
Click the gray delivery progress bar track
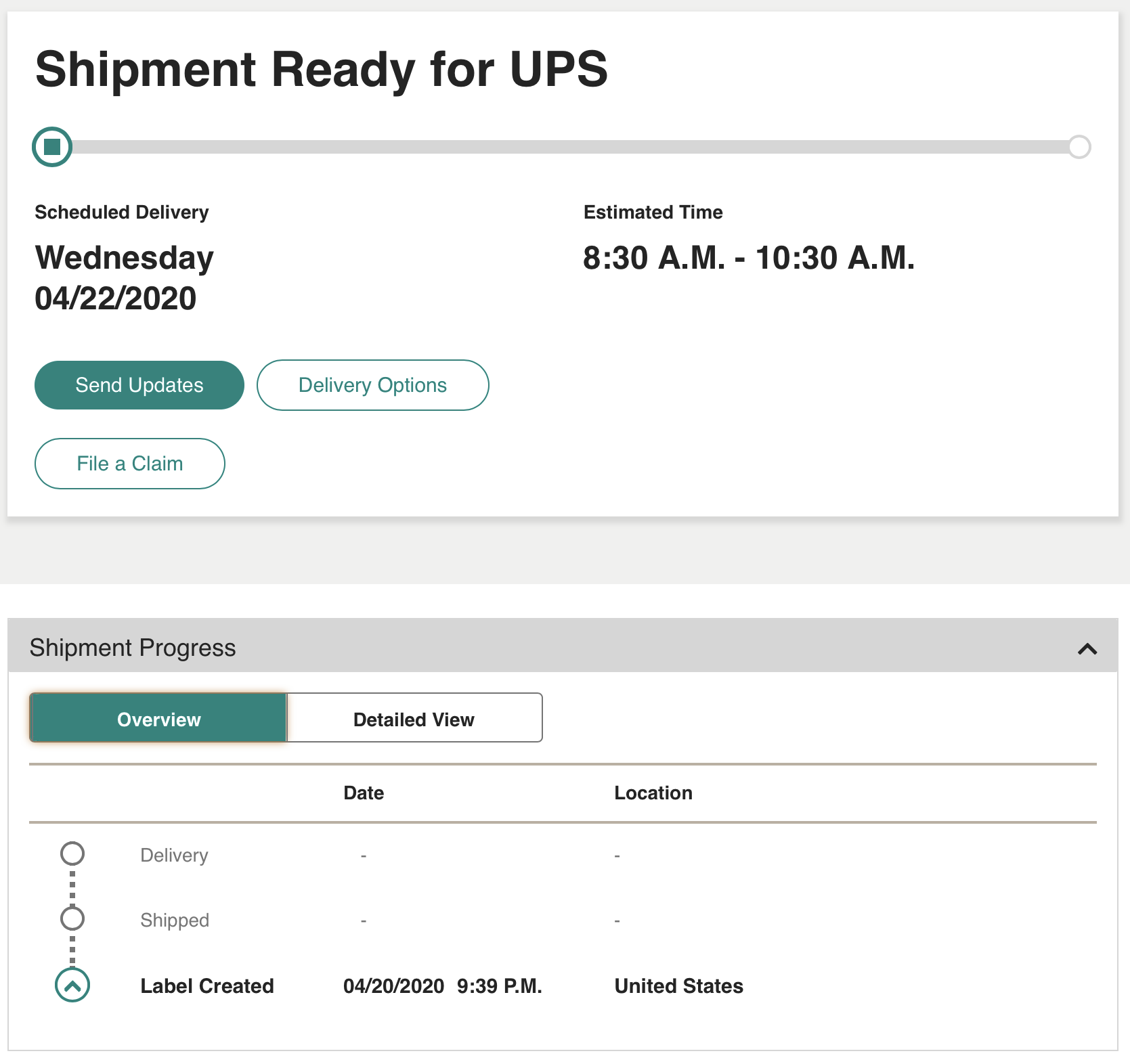(569, 147)
